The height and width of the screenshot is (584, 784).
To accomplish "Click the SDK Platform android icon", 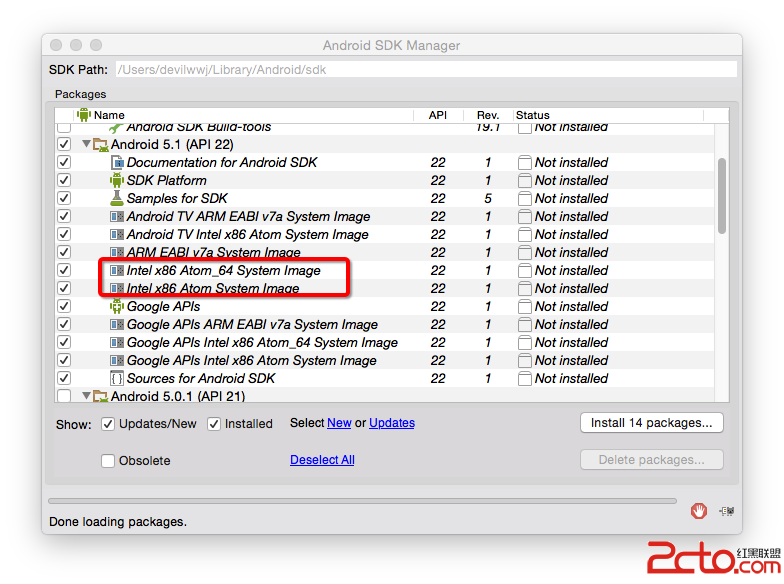I will click(x=117, y=180).
